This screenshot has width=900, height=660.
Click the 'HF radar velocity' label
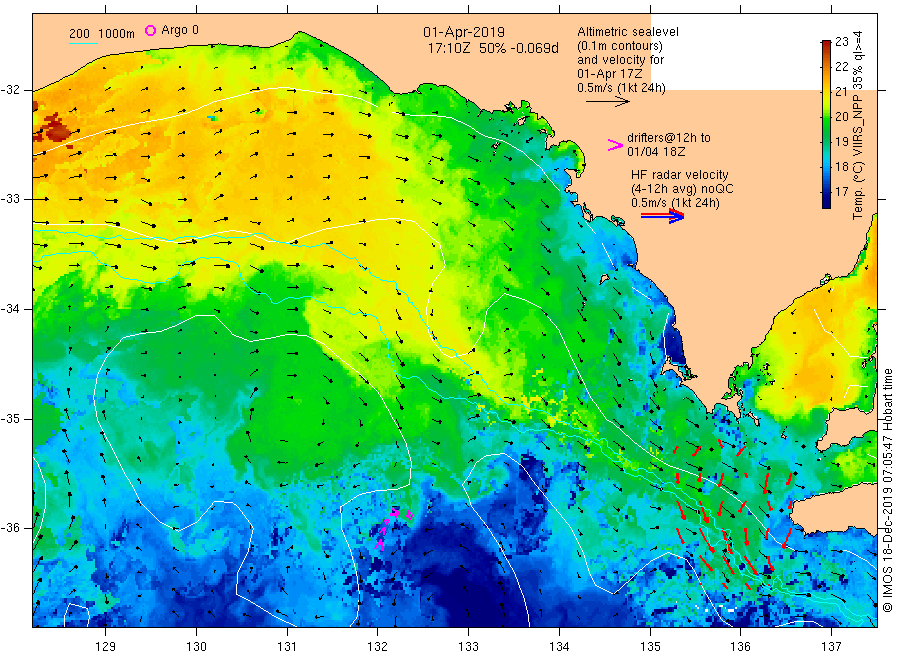pyautogui.click(x=680, y=174)
